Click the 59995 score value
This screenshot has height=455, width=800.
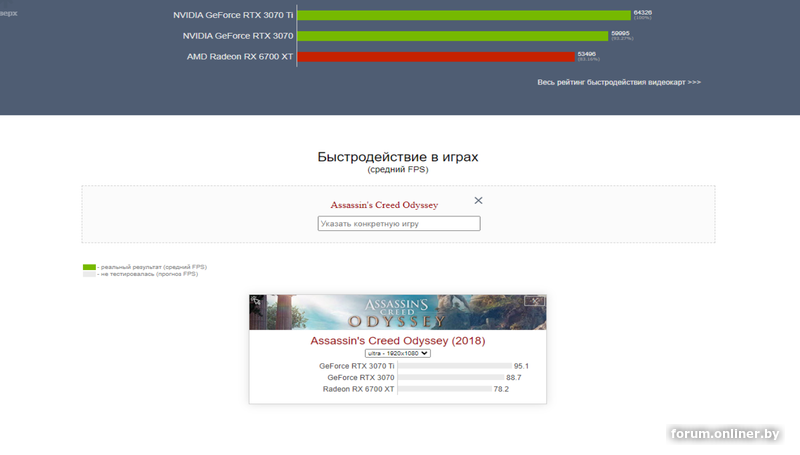620,33
